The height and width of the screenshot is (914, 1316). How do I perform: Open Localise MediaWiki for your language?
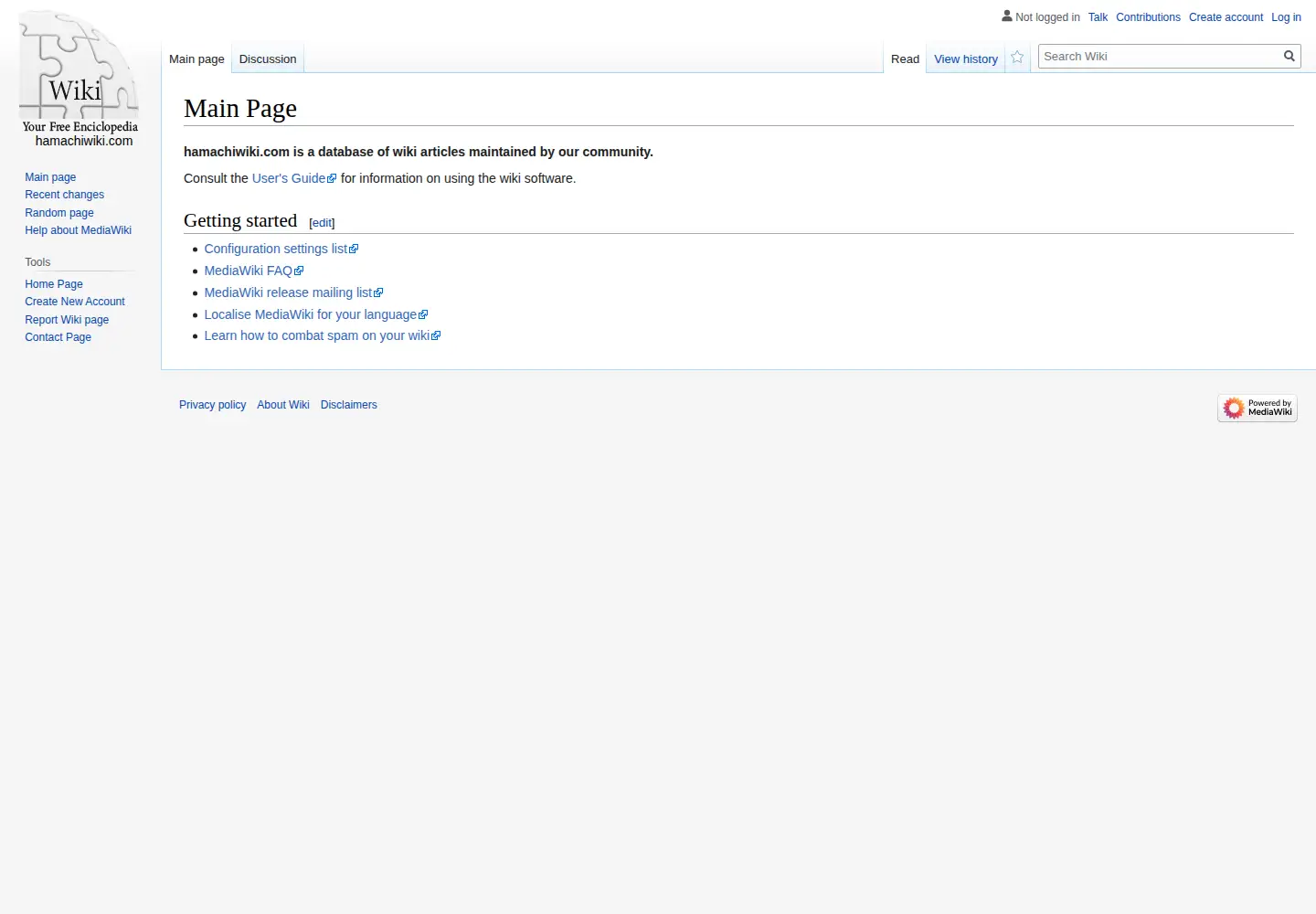pos(315,314)
